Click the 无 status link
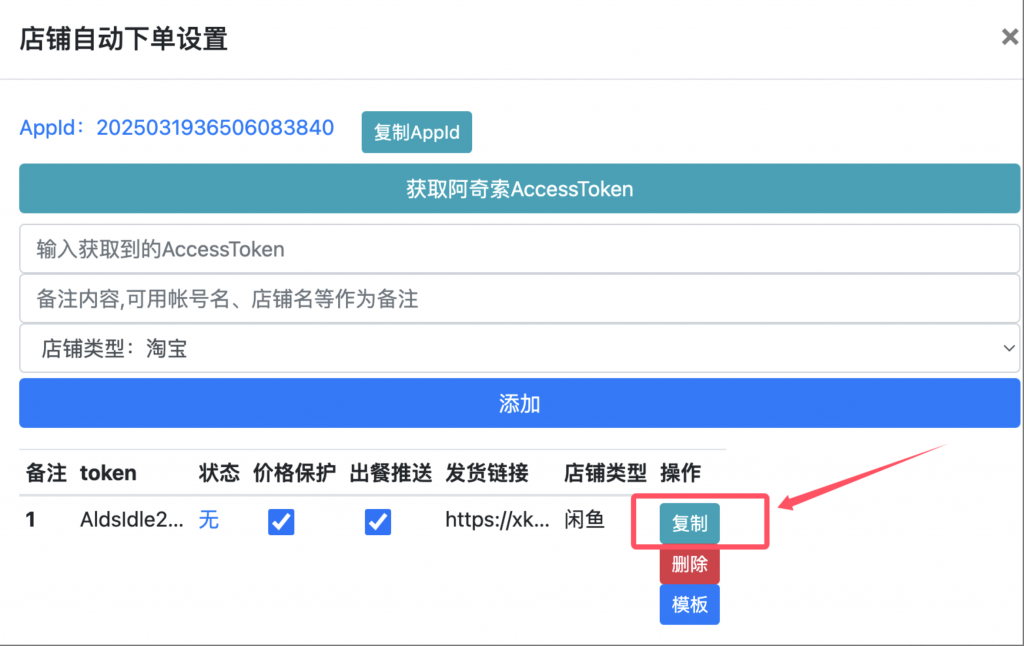The image size is (1024, 646). 208,520
